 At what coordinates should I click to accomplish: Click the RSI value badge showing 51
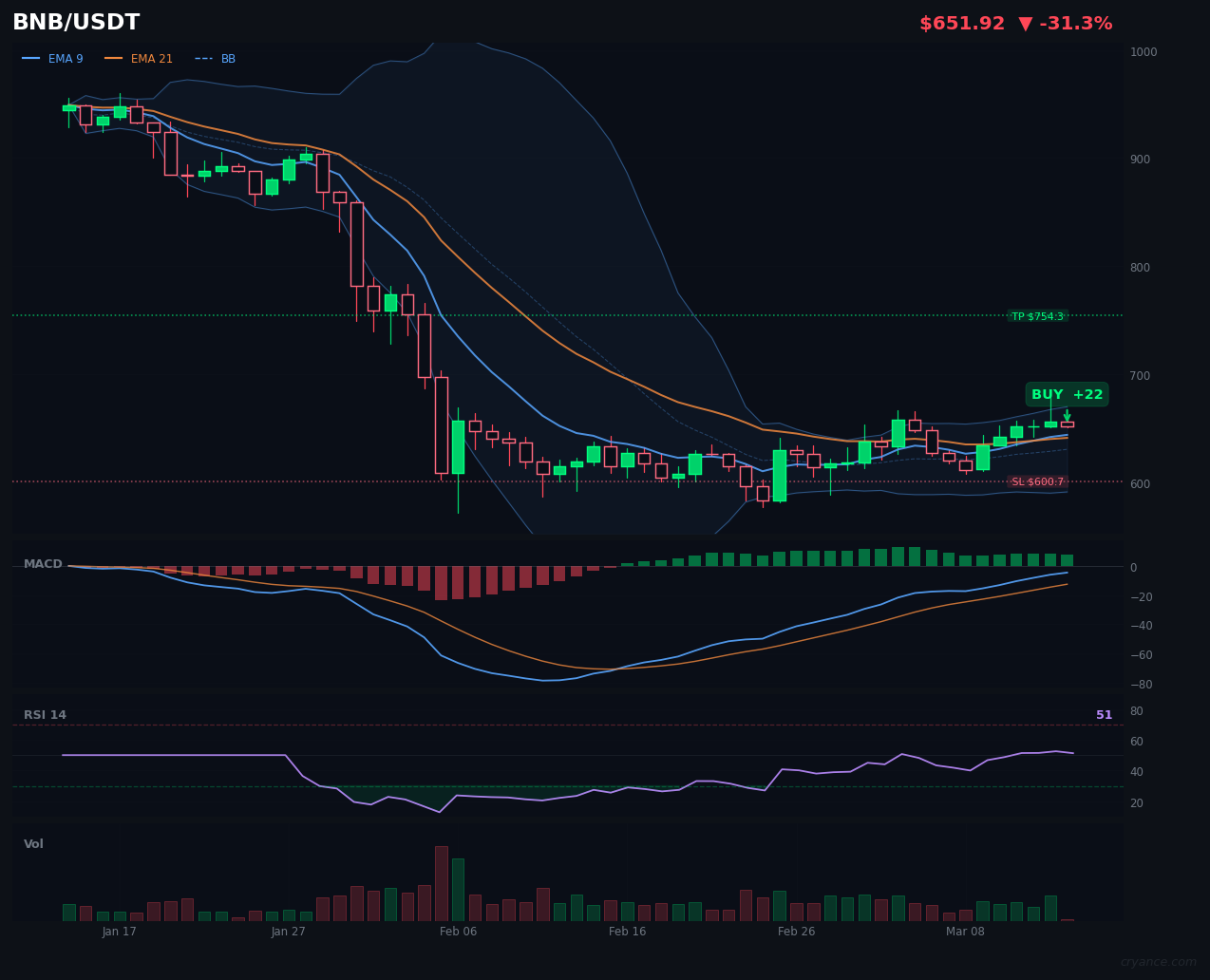[1103, 714]
